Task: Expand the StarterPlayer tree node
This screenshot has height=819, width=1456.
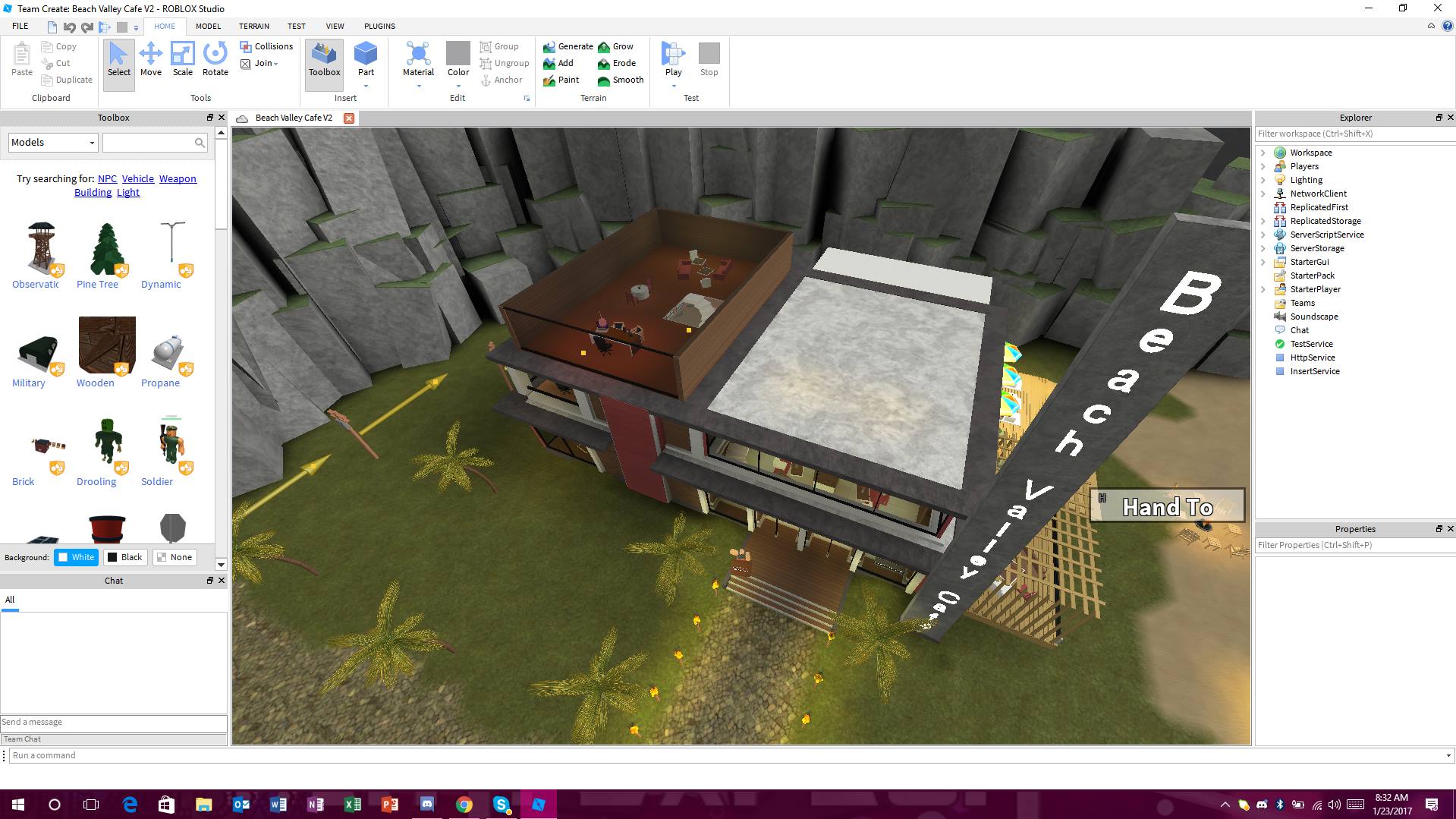Action: coord(1263,289)
